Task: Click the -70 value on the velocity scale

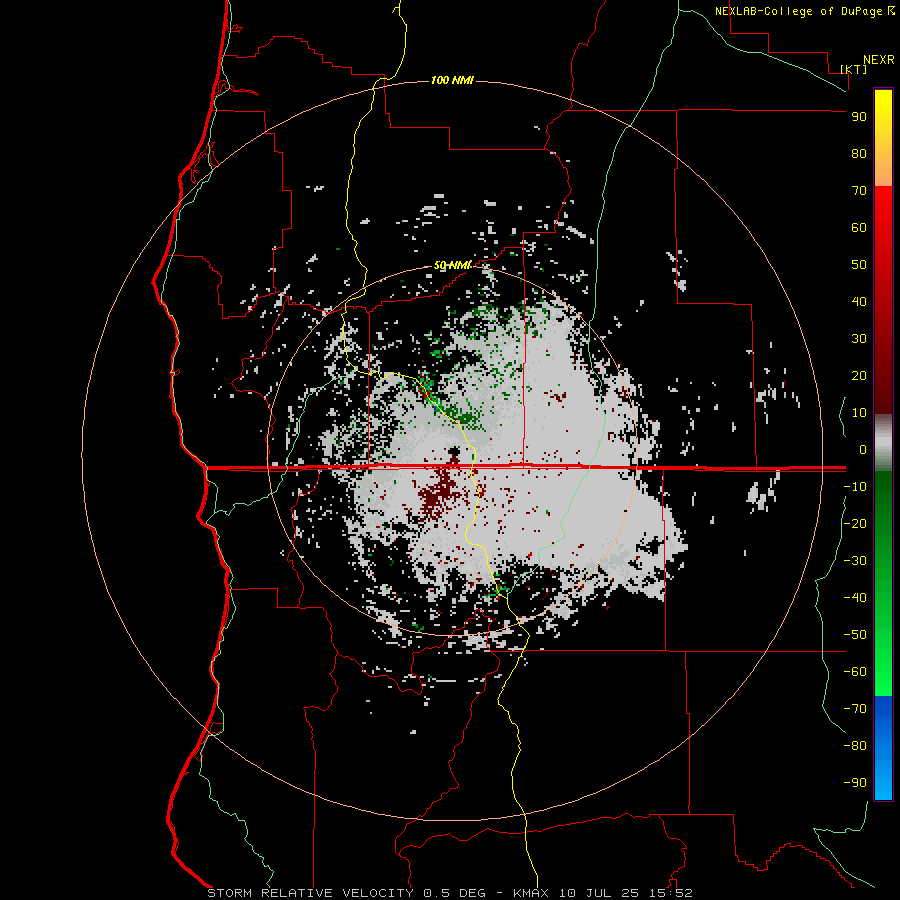Action: click(x=855, y=709)
